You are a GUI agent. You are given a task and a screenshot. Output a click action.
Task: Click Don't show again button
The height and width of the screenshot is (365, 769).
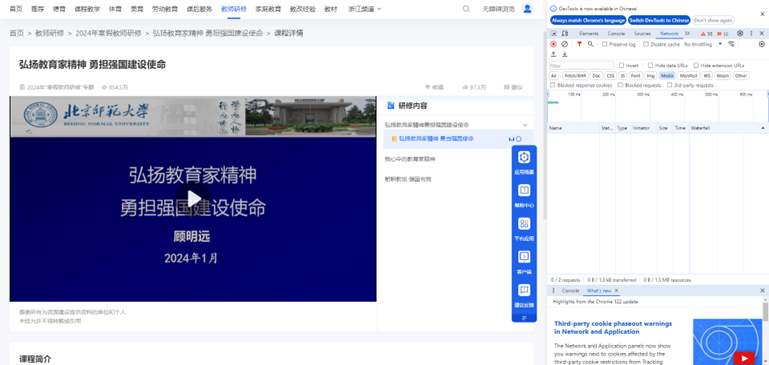coord(714,20)
